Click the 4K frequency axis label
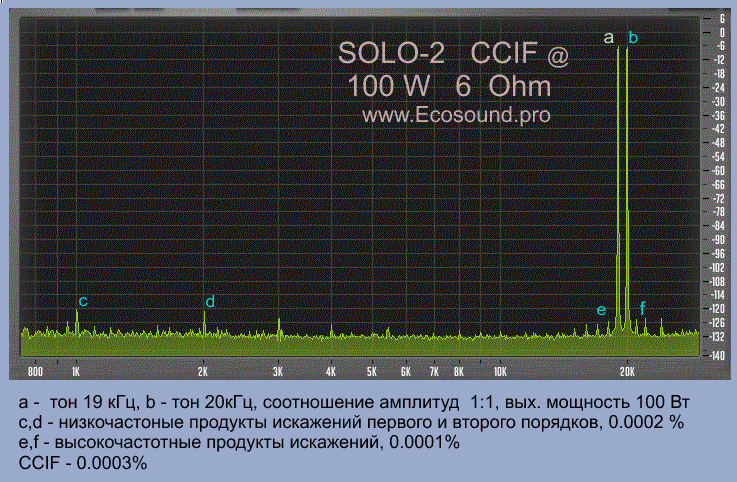 pos(331,372)
